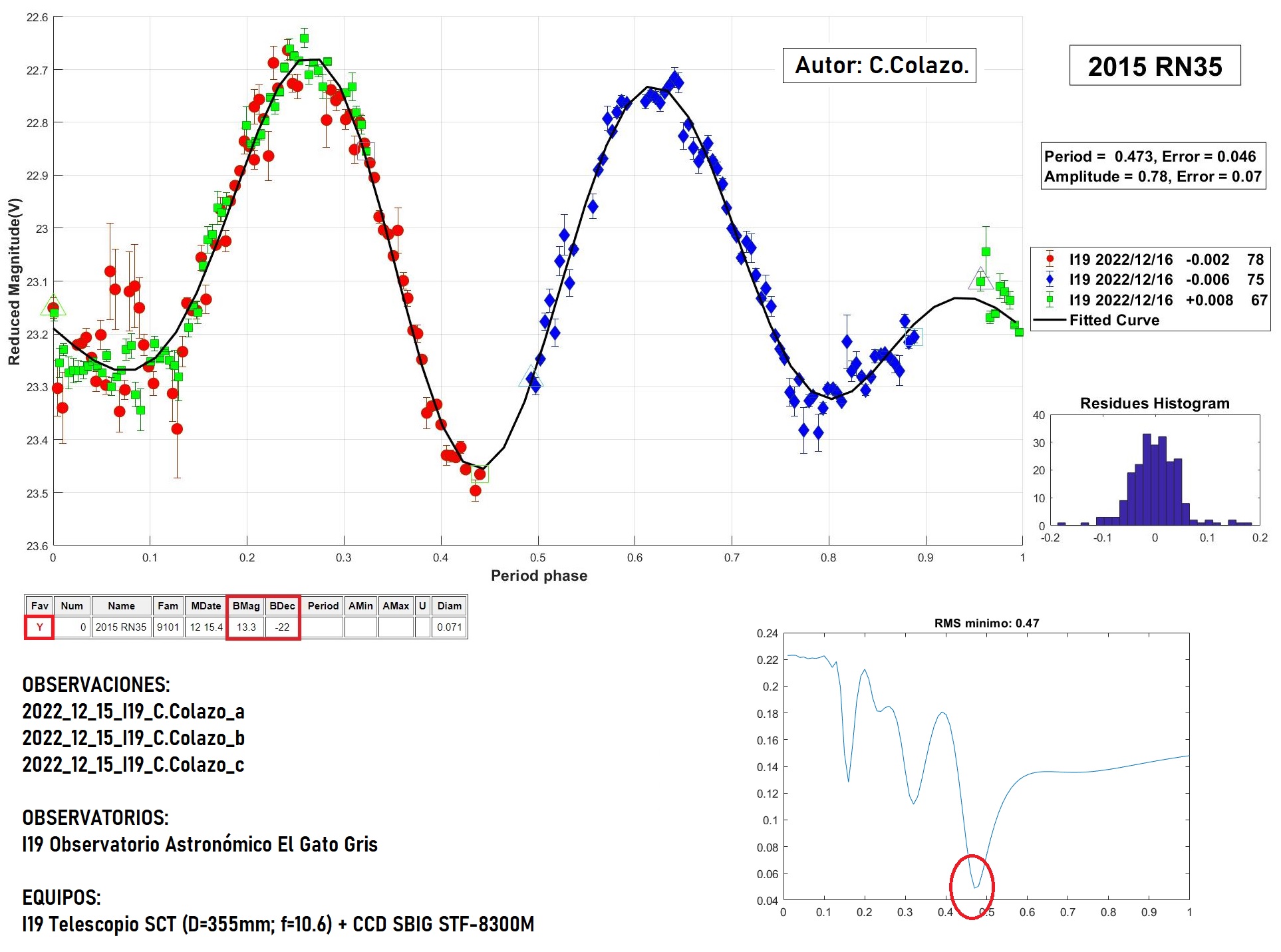Click the lowest red data point near 23.5
This screenshot has height=952, width=1281.
pyautogui.click(x=475, y=491)
